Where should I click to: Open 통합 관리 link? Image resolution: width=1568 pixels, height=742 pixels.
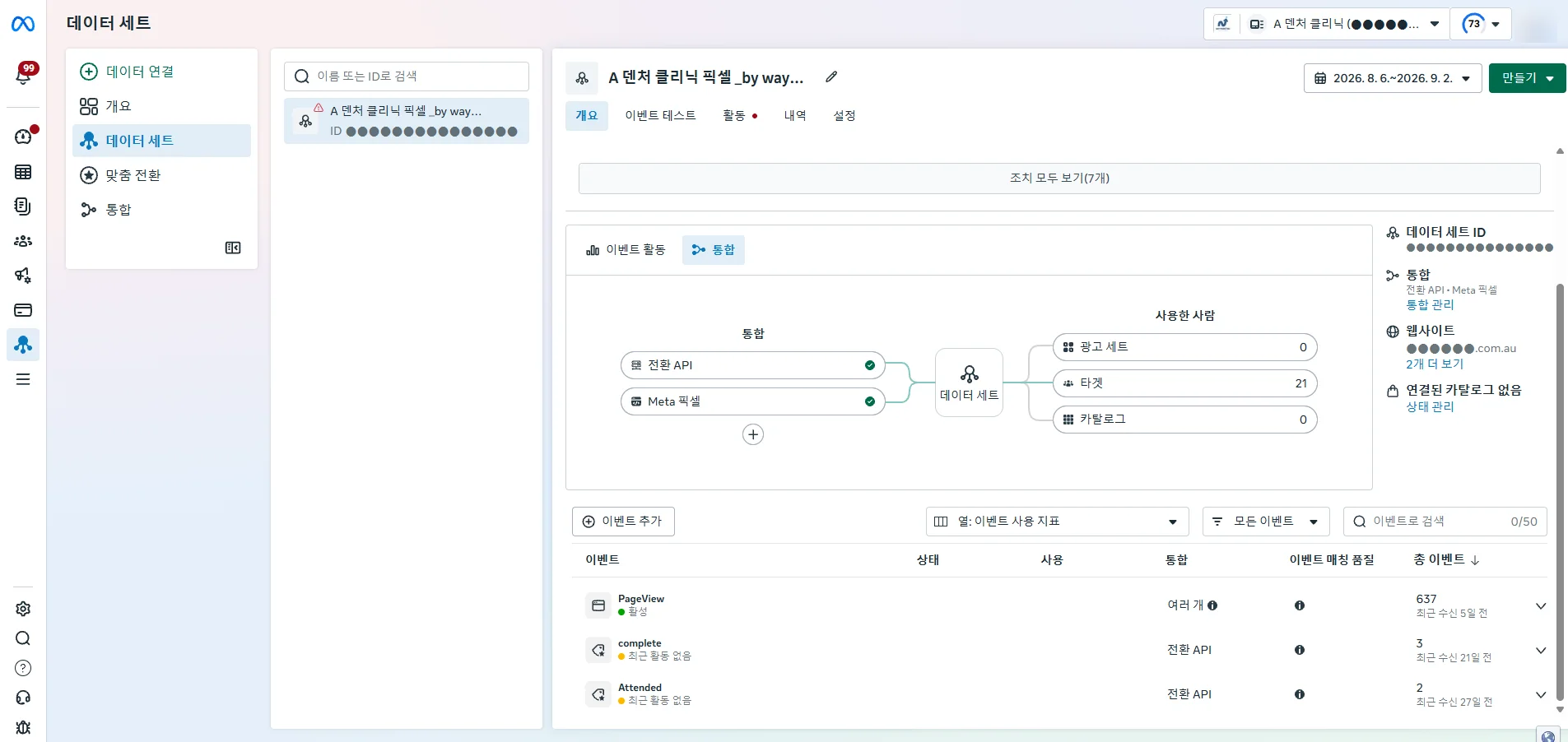(1430, 305)
